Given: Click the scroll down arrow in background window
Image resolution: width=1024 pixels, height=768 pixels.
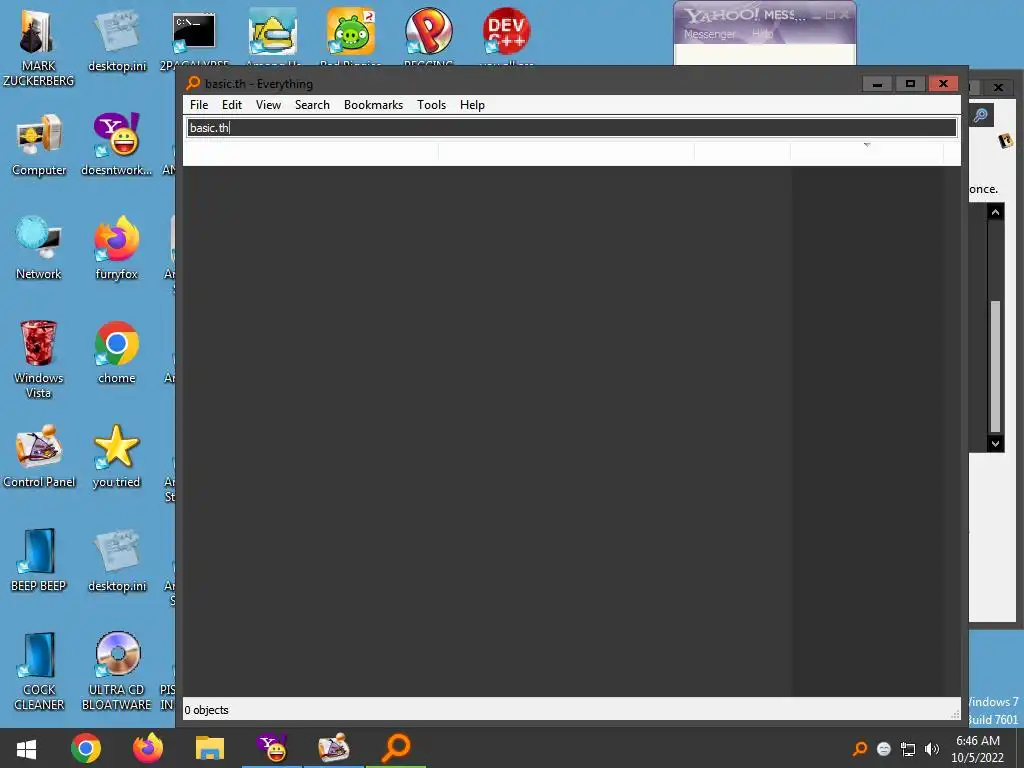Looking at the screenshot, I should tap(995, 443).
